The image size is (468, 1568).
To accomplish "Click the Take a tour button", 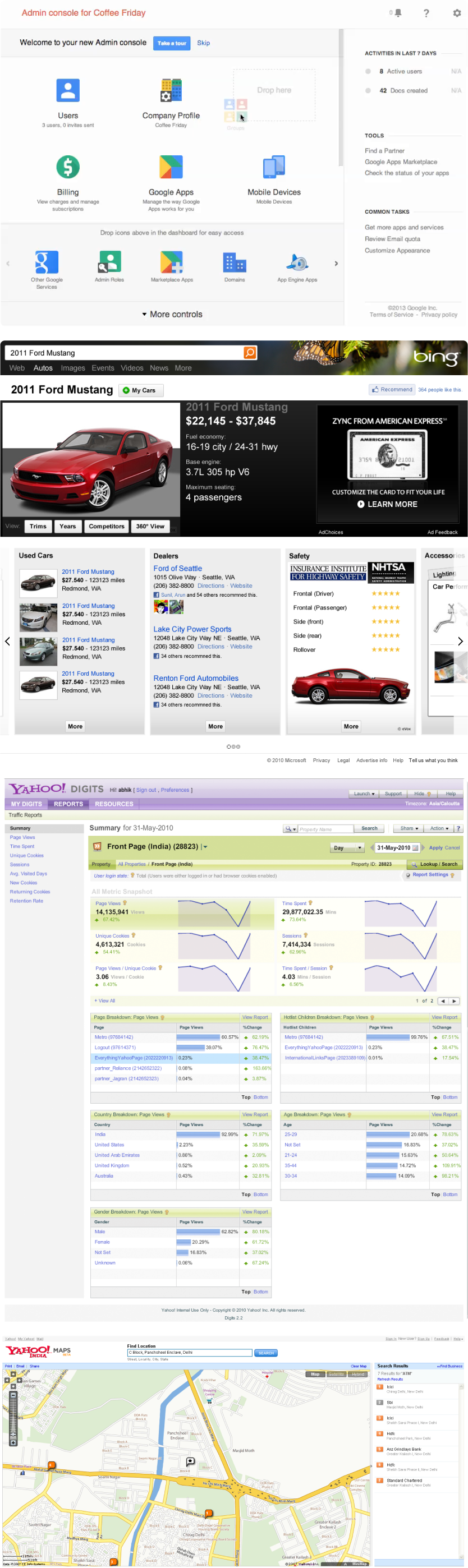I will click(x=171, y=43).
